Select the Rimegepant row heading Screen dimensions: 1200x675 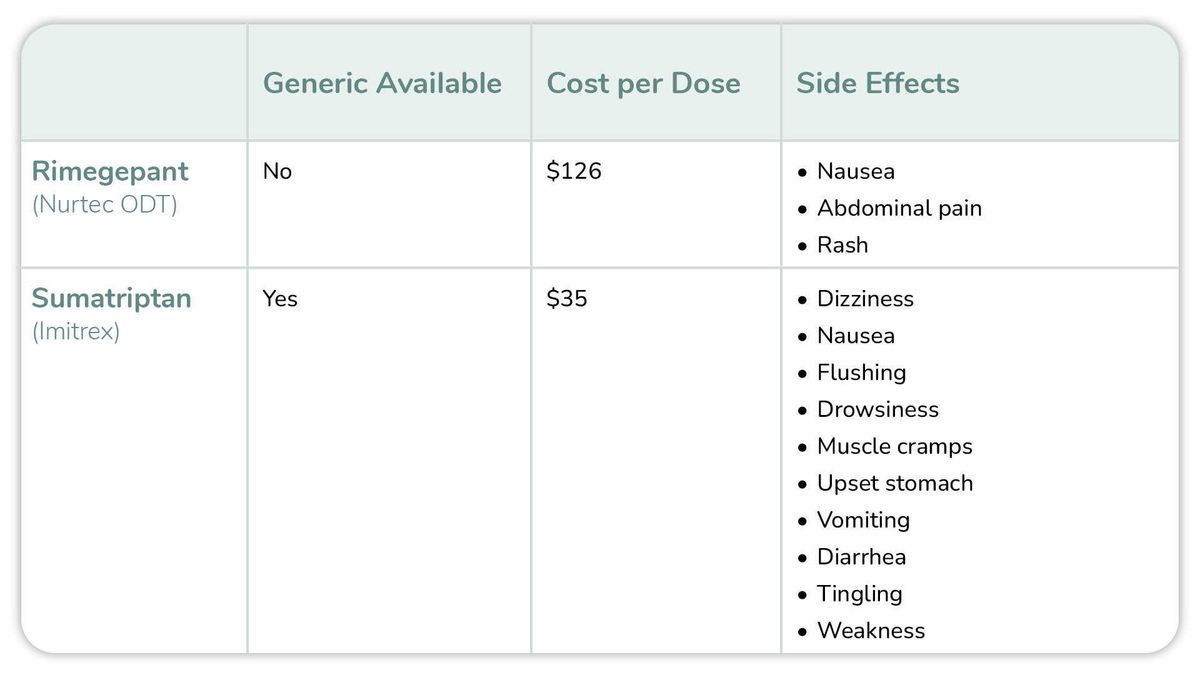(110, 171)
